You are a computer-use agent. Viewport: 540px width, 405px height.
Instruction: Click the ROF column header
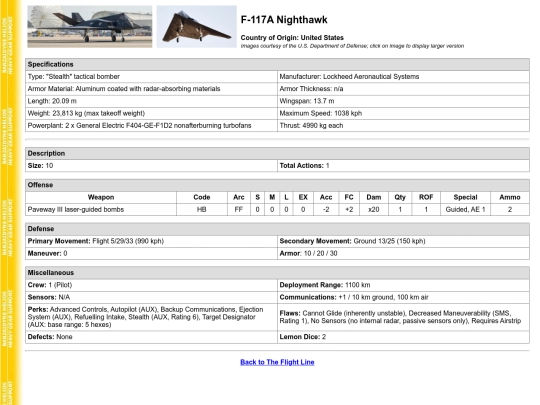tap(426, 197)
